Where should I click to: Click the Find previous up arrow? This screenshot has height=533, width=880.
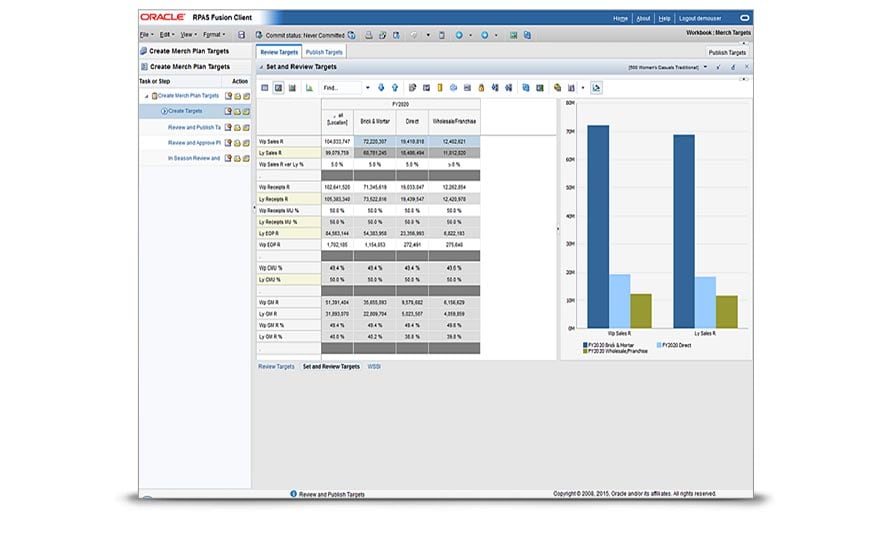coord(395,88)
